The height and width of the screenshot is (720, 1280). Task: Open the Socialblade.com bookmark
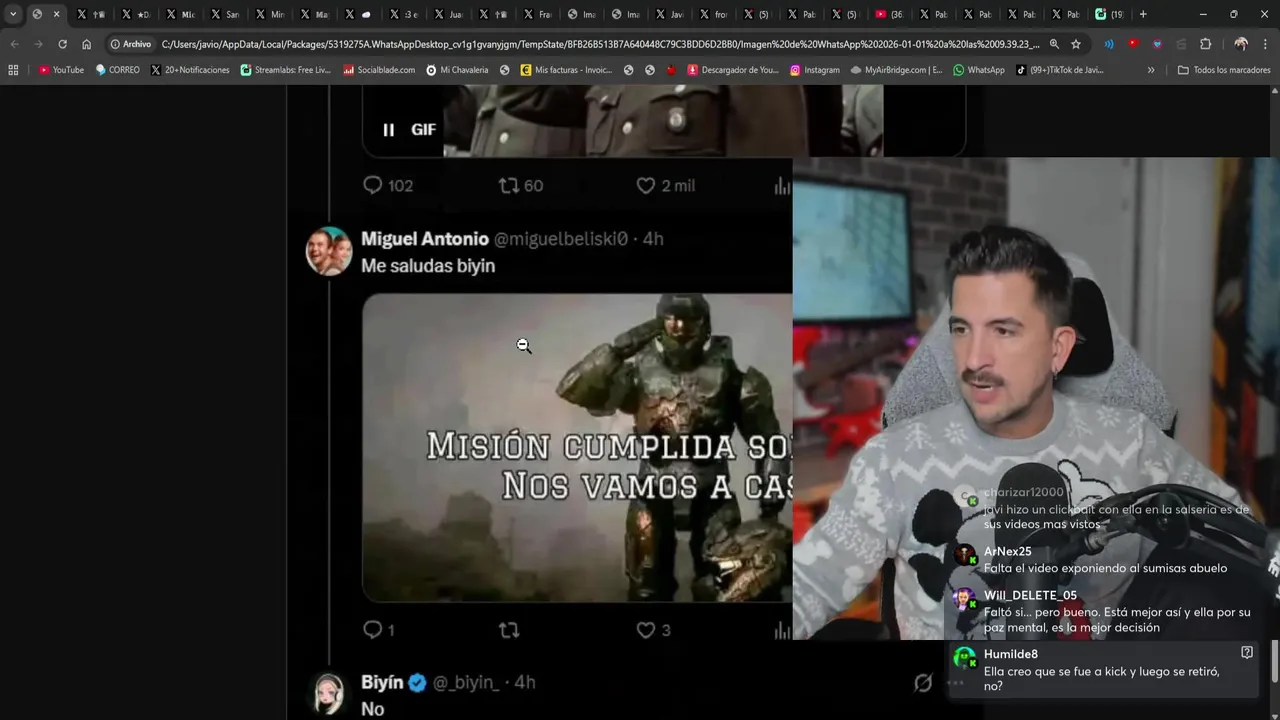point(379,70)
